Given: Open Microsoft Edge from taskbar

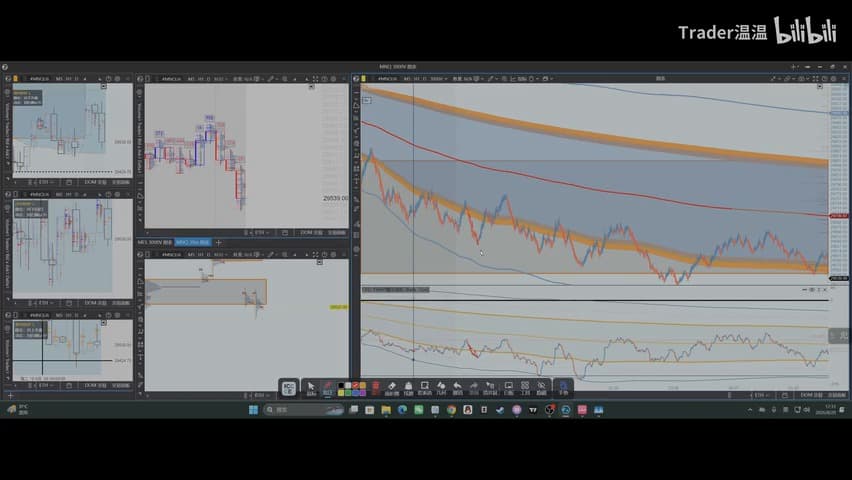Looking at the screenshot, I should tap(403, 409).
